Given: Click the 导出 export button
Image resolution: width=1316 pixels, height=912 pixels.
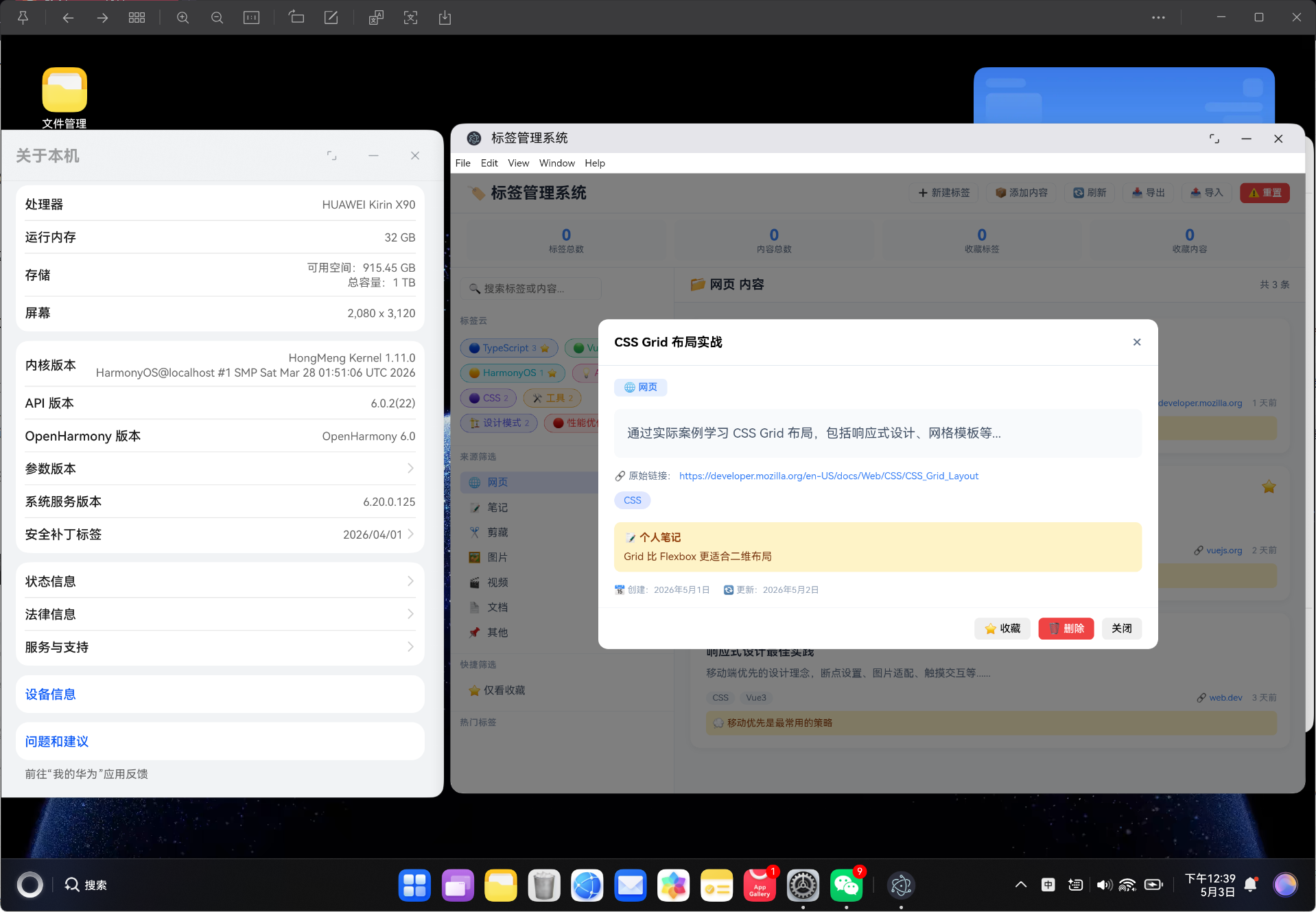Looking at the screenshot, I should tap(1148, 193).
